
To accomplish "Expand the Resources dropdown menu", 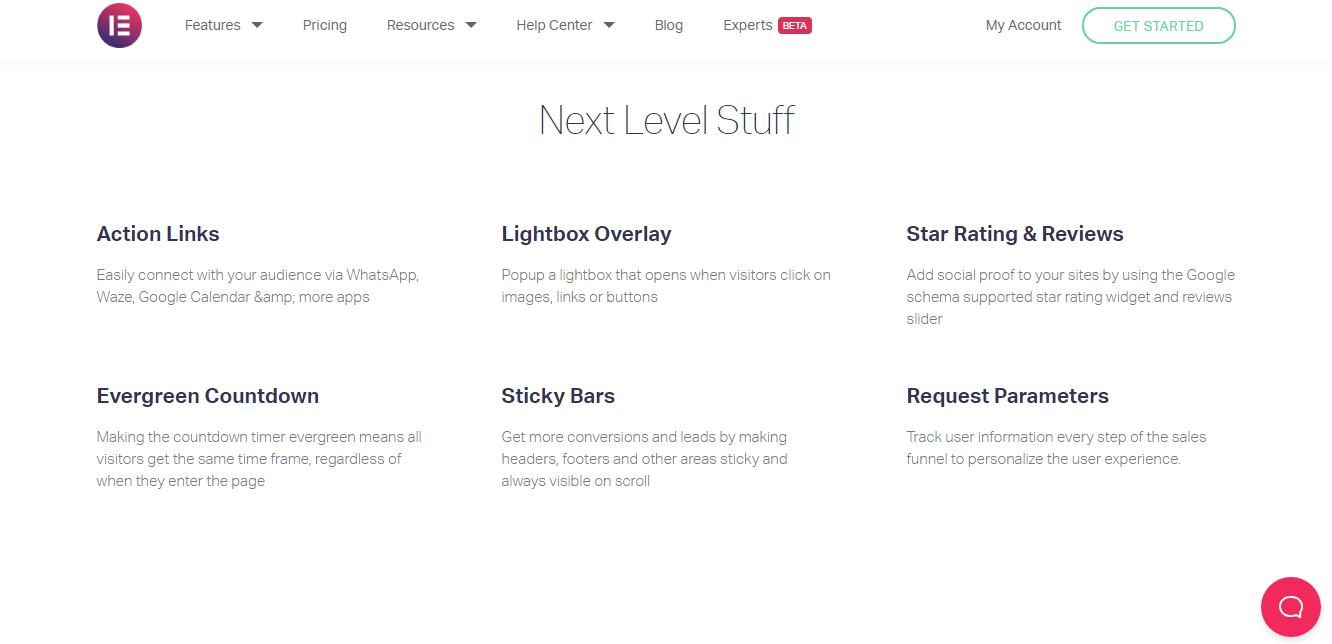I will 431,25.
